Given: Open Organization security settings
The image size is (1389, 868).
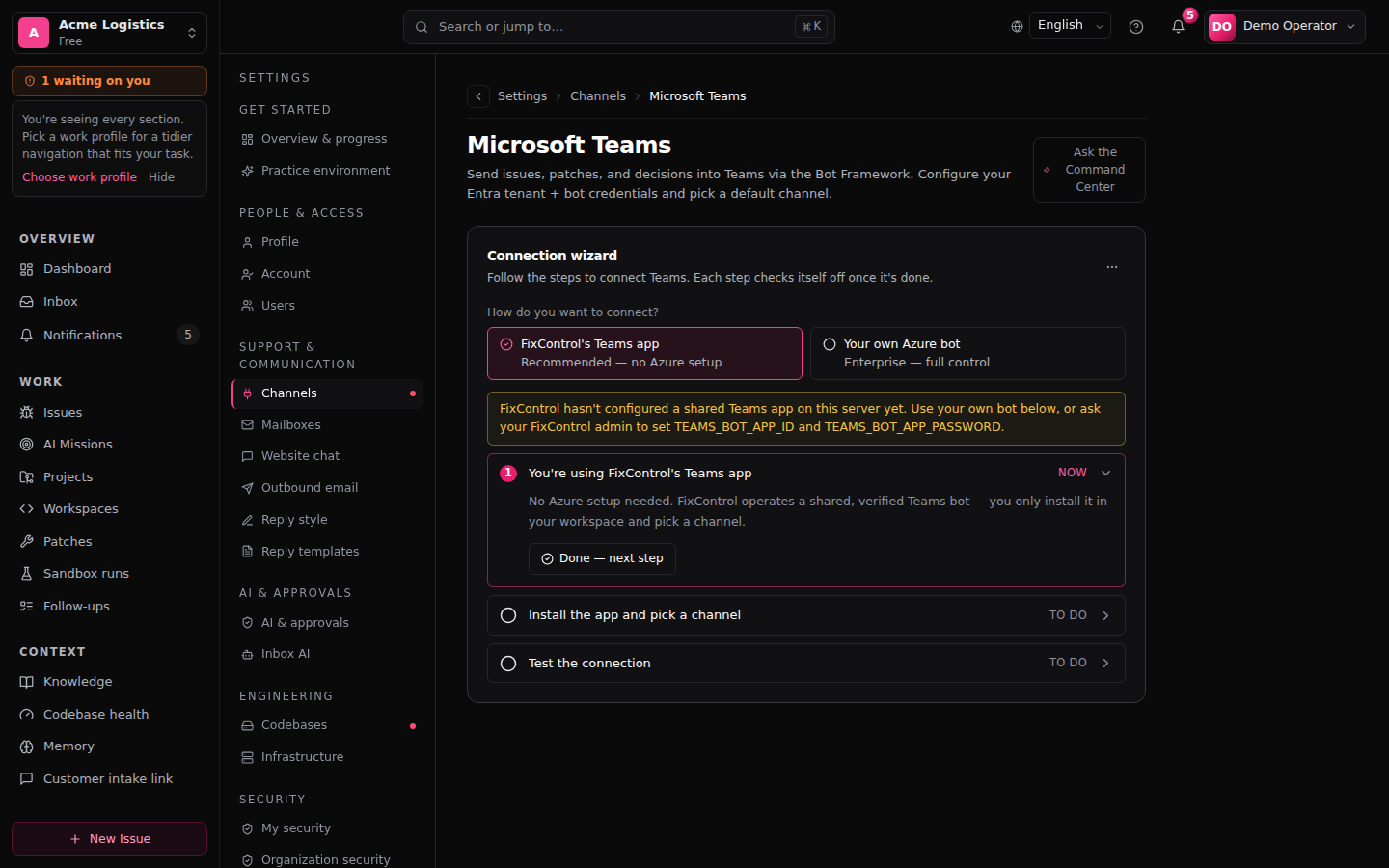Looking at the screenshot, I should click(x=327, y=859).
